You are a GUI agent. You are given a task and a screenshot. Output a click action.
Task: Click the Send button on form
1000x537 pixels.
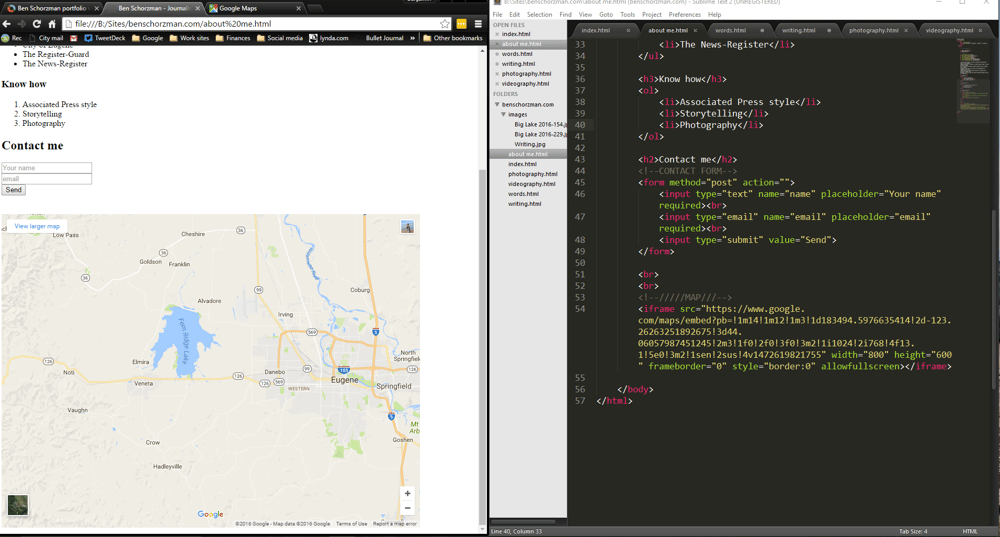(x=13, y=190)
